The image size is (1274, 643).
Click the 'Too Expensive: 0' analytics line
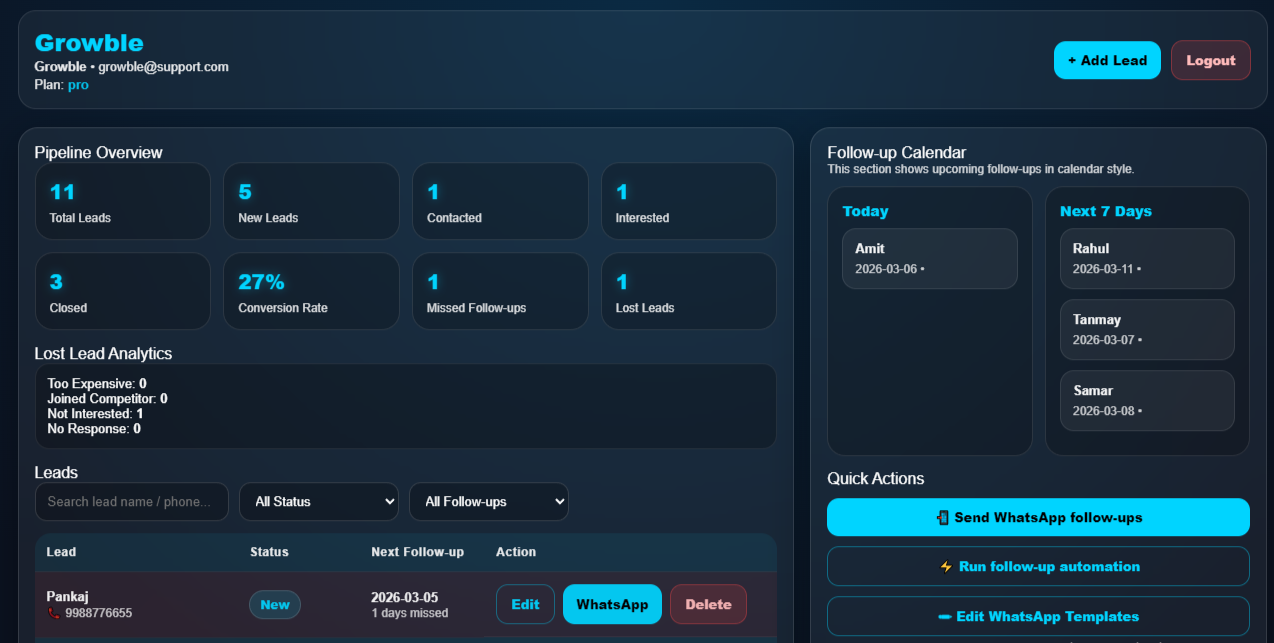97,383
